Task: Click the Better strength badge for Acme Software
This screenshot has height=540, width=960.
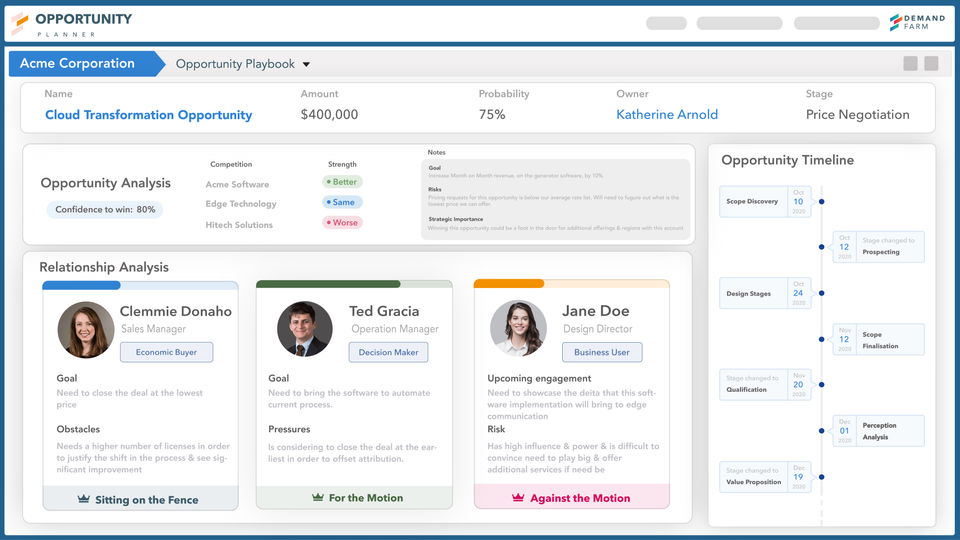Action: [342, 182]
